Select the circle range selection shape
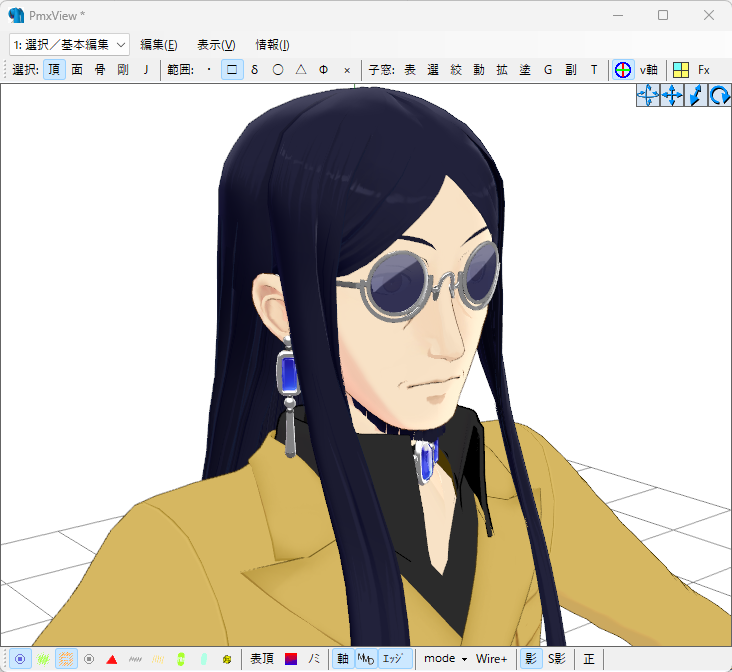Screen dimensions: 732x672 (278, 70)
